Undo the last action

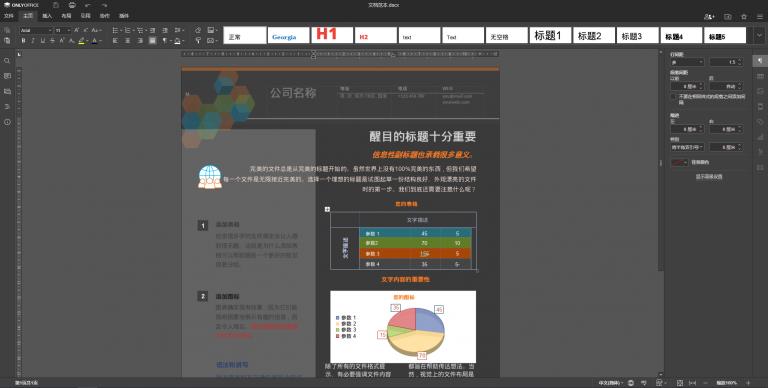coord(88,5)
